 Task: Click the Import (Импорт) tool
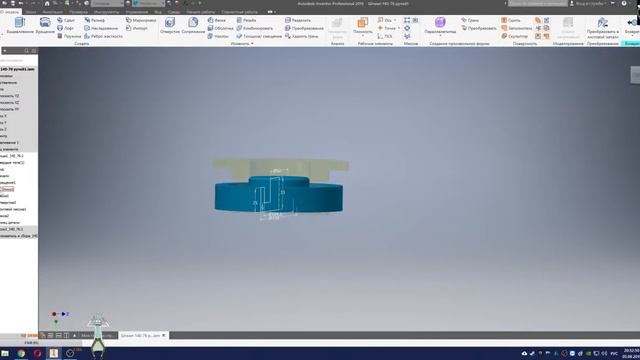click(137, 28)
